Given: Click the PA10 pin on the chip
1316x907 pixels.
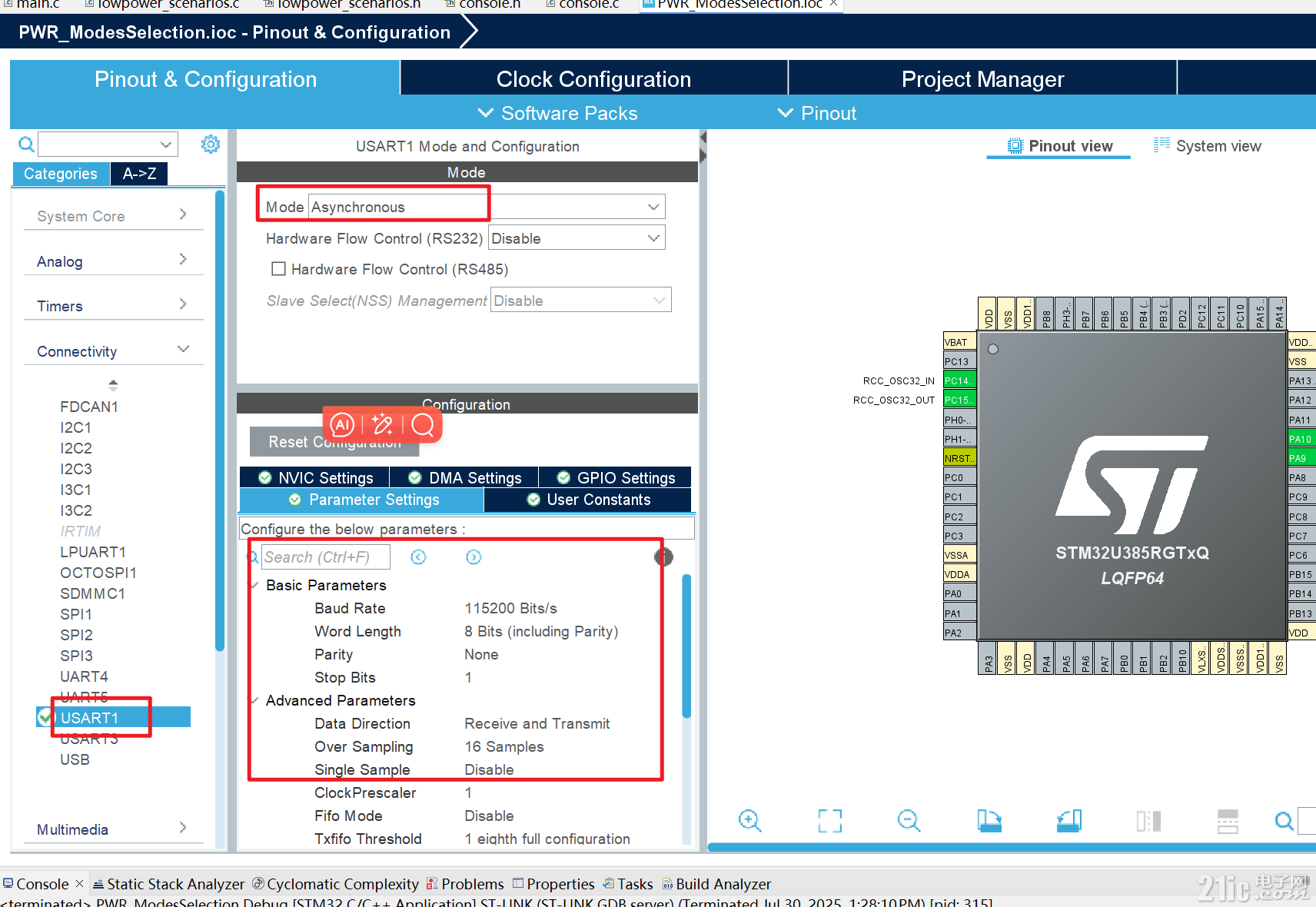Looking at the screenshot, I should pyautogui.click(x=1301, y=439).
